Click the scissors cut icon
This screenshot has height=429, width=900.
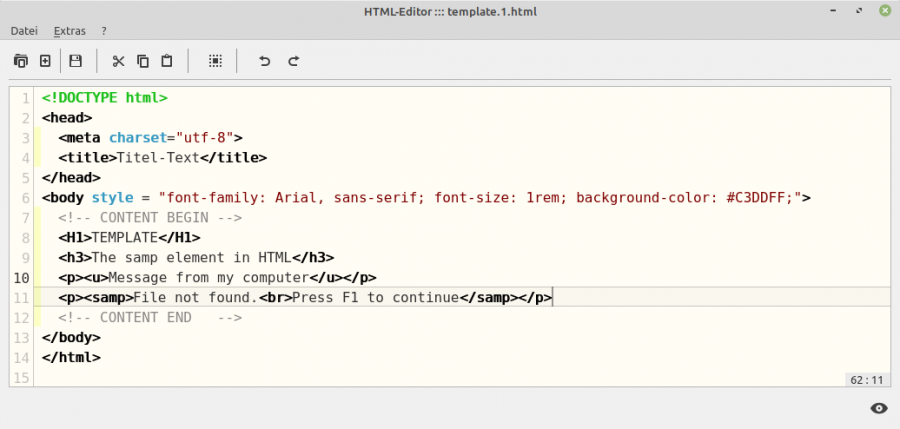click(118, 61)
